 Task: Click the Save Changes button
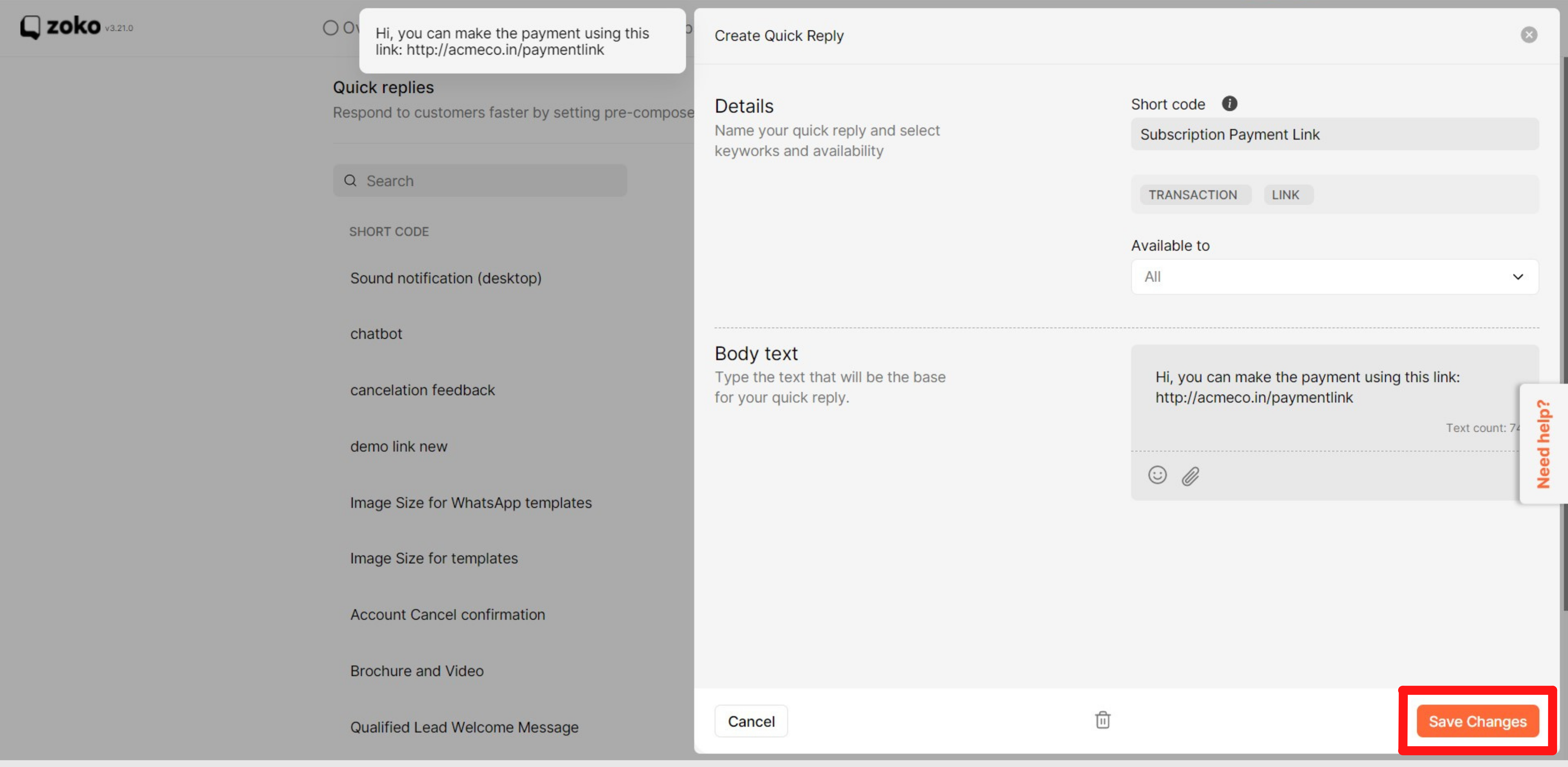coord(1477,721)
